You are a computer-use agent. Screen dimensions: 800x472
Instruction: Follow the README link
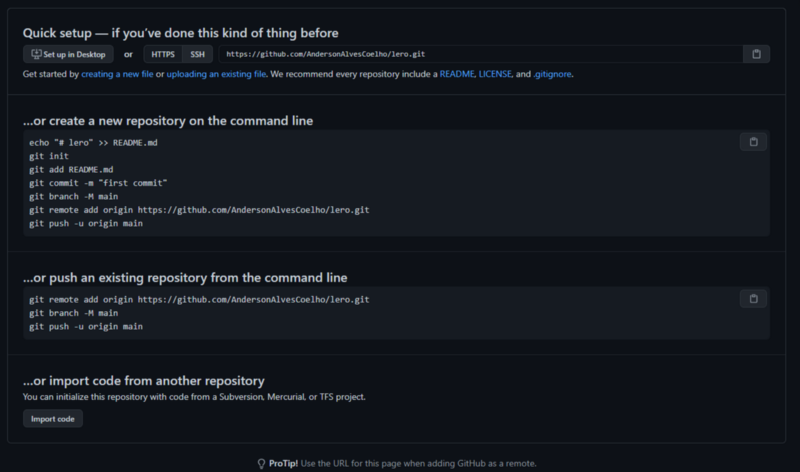pyautogui.click(x=457, y=74)
